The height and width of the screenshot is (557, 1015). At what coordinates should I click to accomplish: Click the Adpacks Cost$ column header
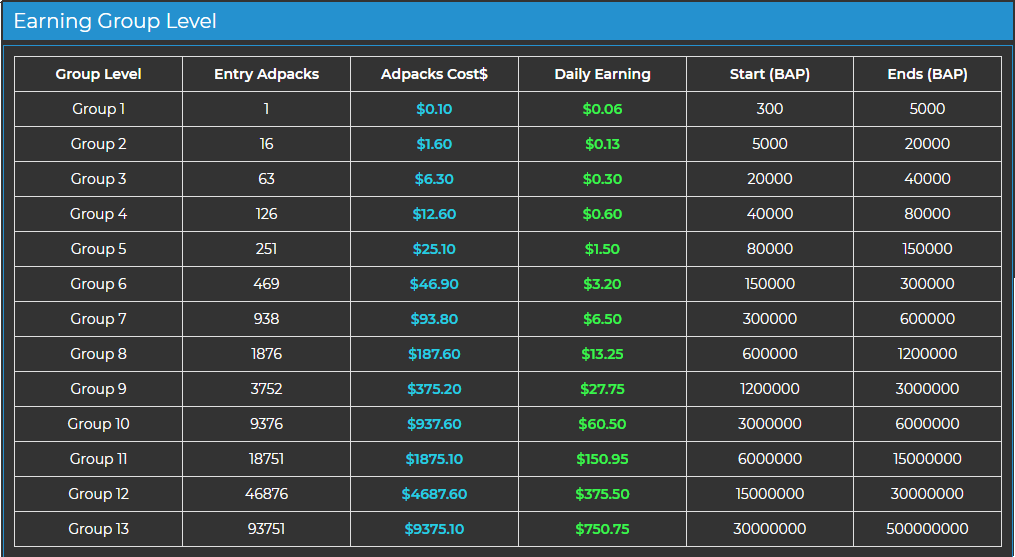tap(434, 74)
